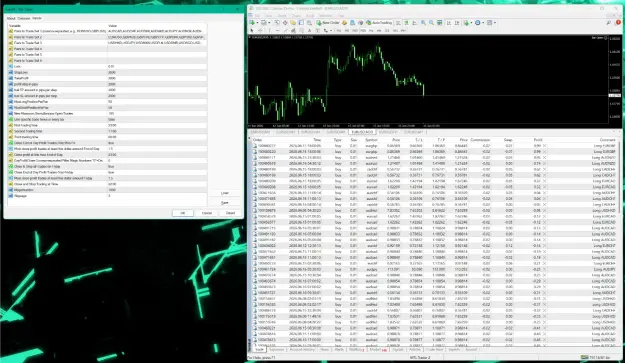Open the Templates toolbar icon
The height and width of the screenshot is (363, 625).
pos(489,23)
